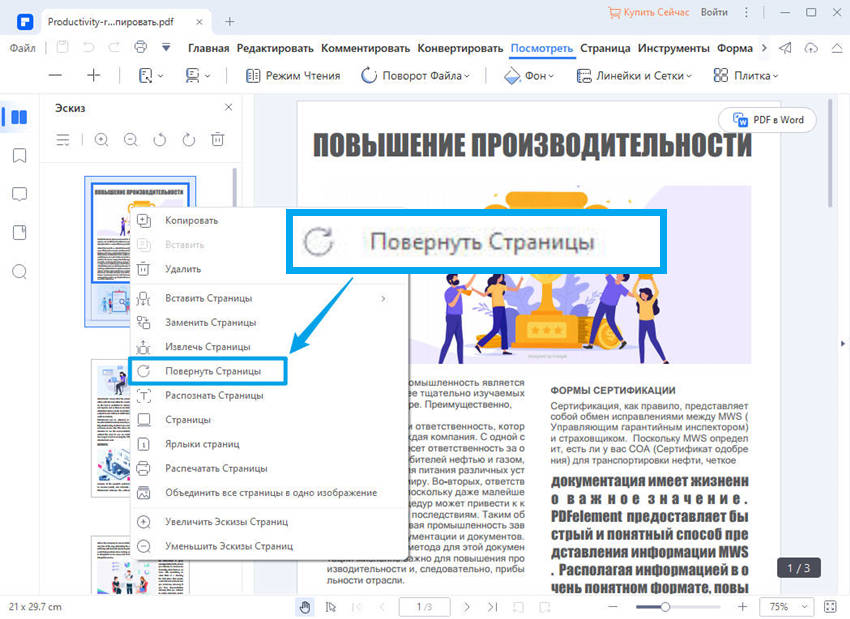Screen dimensions: 850x619
Task: Select Увеличить Эскизы Страниц menu entry
Action: click(270, 521)
